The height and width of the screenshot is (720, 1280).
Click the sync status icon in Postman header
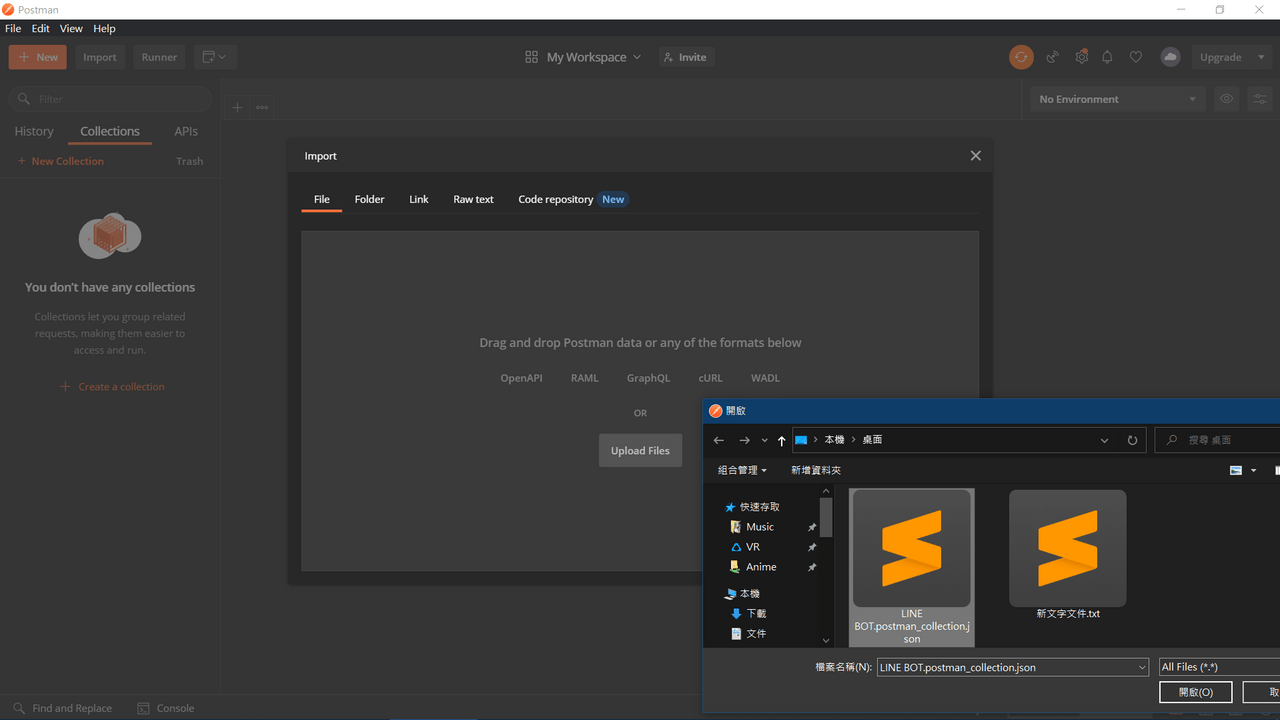point(1021,57)
